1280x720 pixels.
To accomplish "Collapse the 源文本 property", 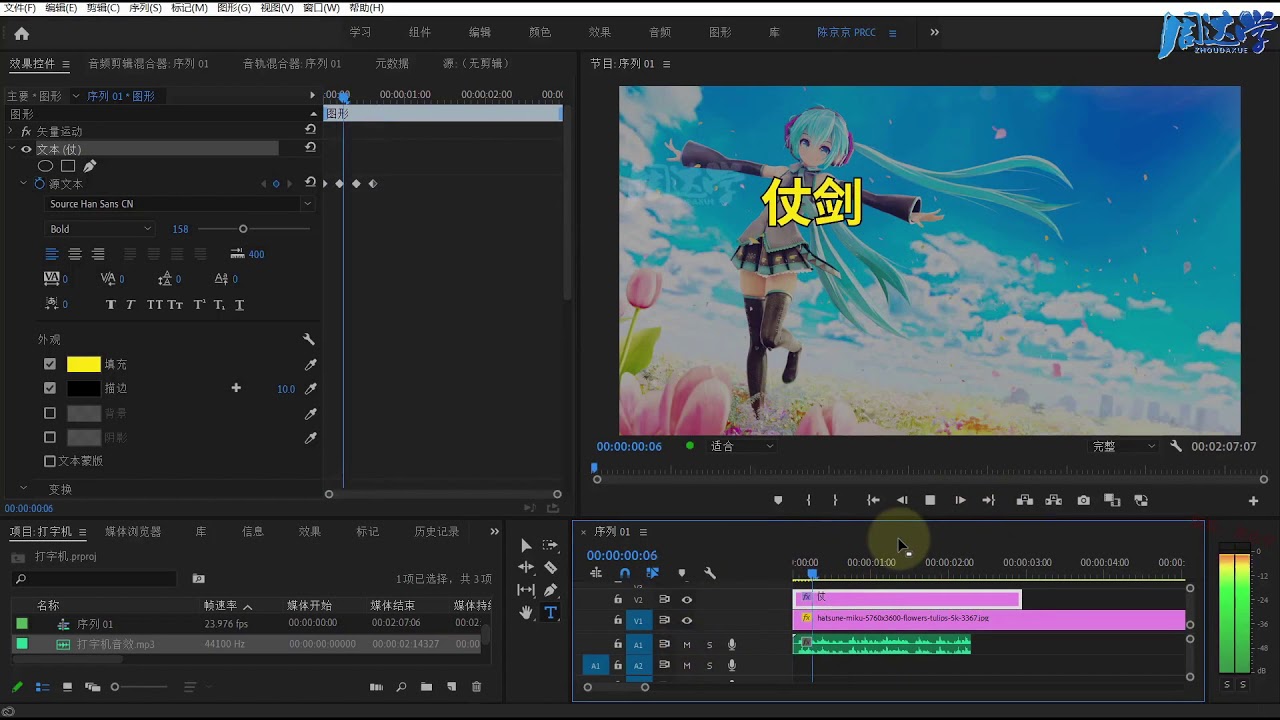I will tap(24, 184).
